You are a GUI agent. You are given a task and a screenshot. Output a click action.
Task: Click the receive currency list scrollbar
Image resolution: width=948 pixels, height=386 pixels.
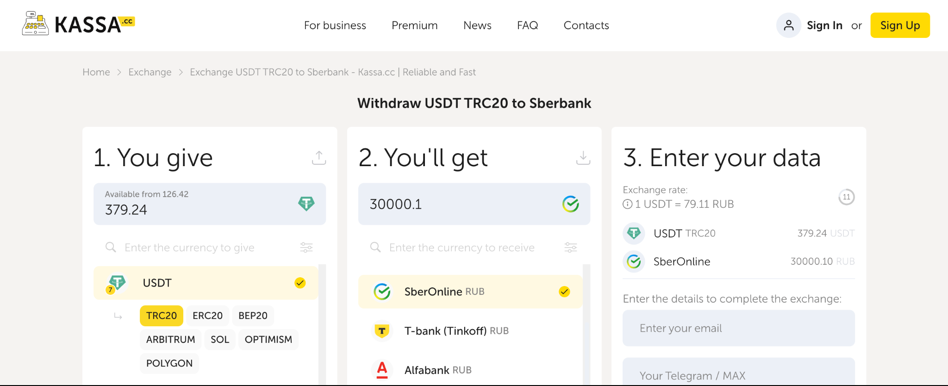(586, 324)
